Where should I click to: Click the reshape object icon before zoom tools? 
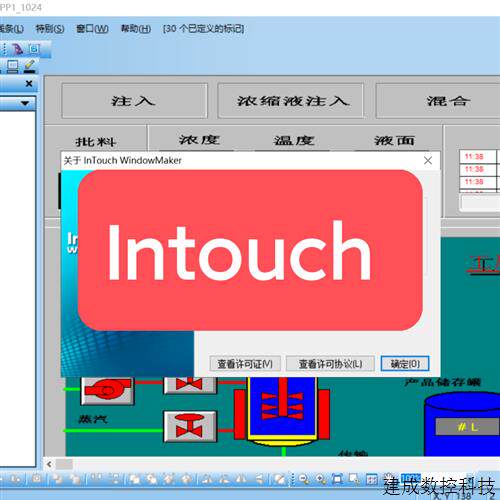(279, 479)
